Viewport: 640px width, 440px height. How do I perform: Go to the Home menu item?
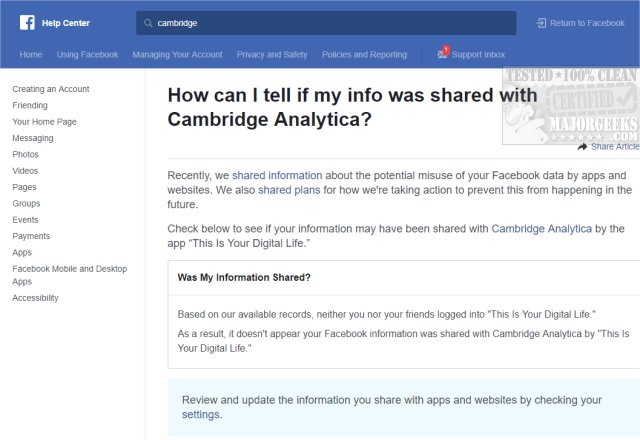click(31, 54)
